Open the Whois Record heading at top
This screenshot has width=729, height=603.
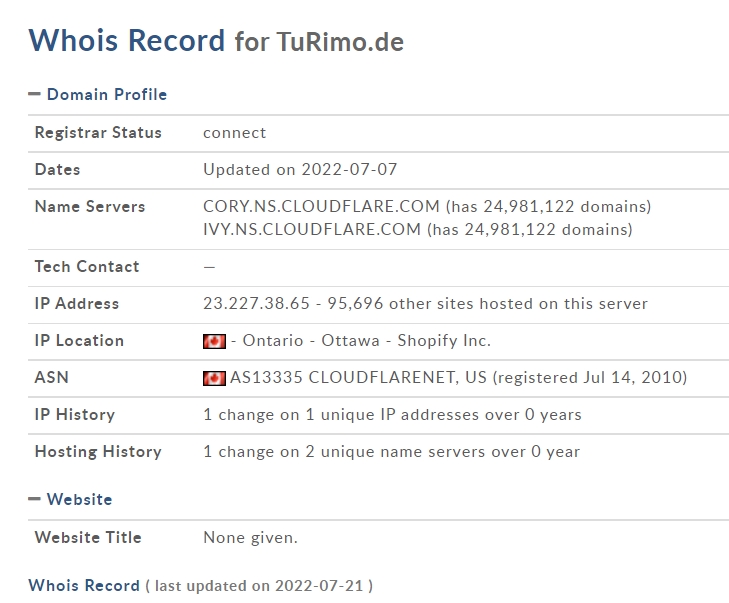coord(126,40)
